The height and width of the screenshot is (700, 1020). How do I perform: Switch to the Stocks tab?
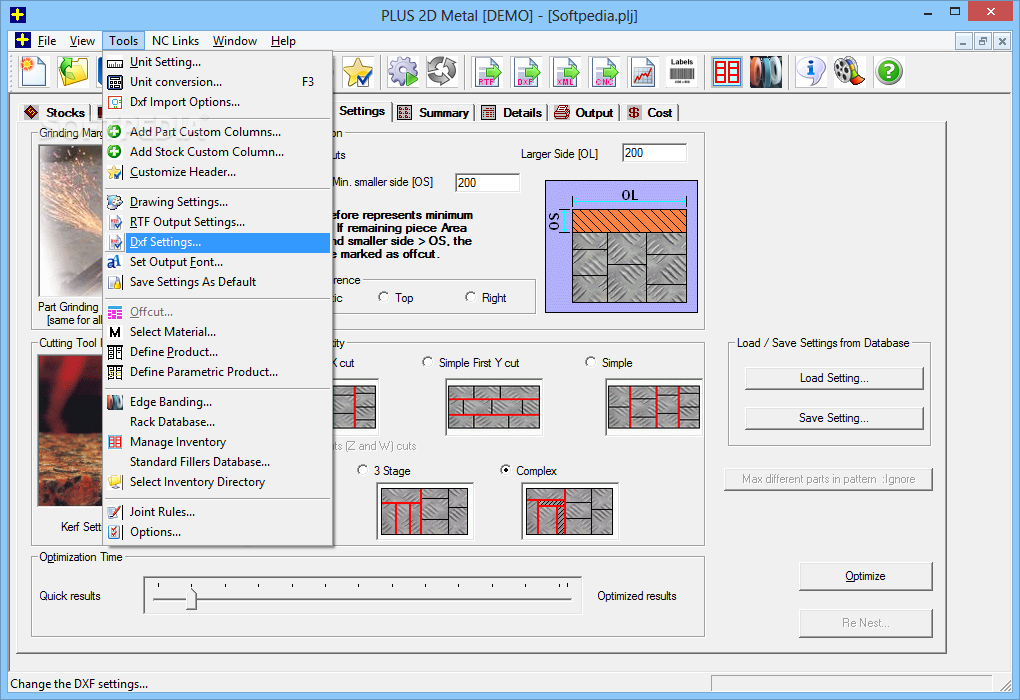55,113
